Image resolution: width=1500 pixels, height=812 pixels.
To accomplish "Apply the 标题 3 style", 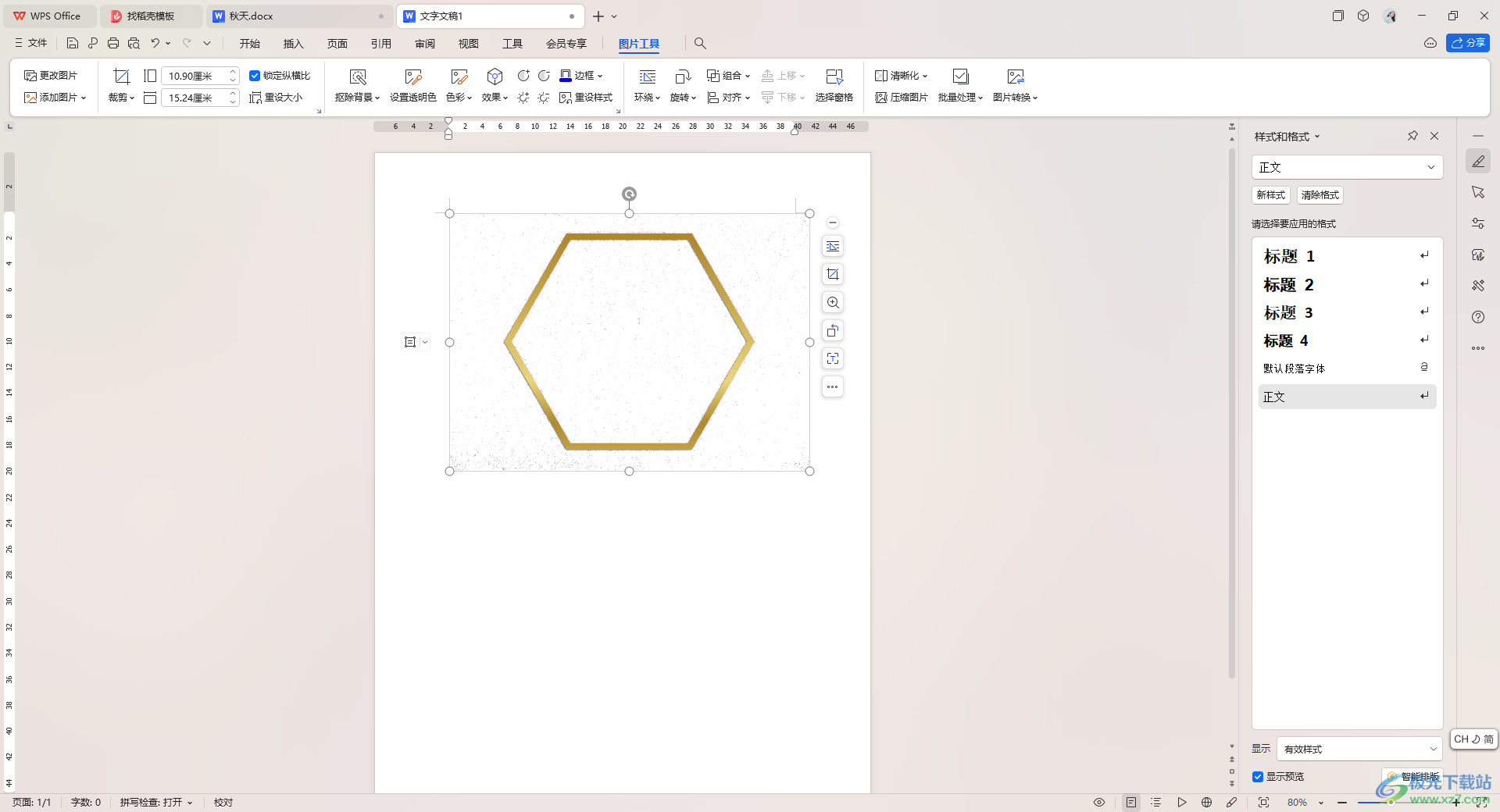I will (x=1347, y=312).
